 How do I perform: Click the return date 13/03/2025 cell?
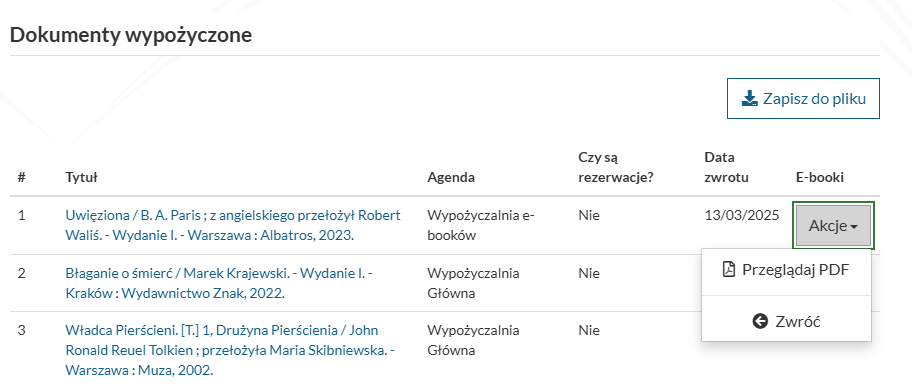pyautogui.click(x=742, y=216)
